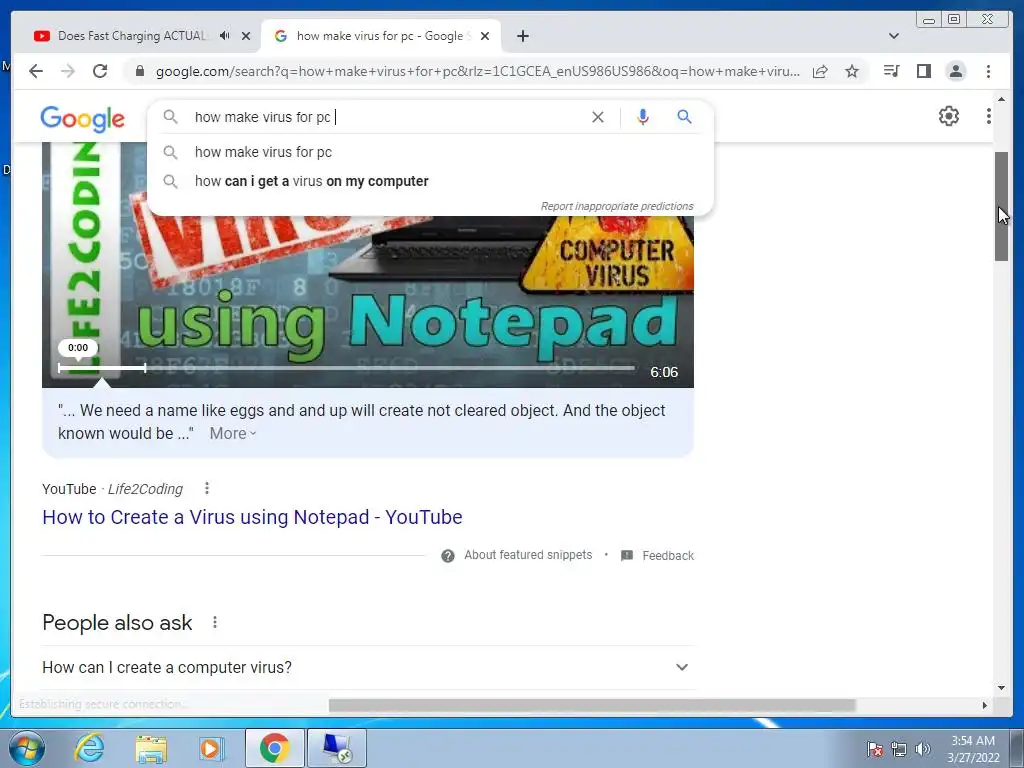Click the network tray icon
The height and width of the screenshot is (768, 1024).
(899, 749)
